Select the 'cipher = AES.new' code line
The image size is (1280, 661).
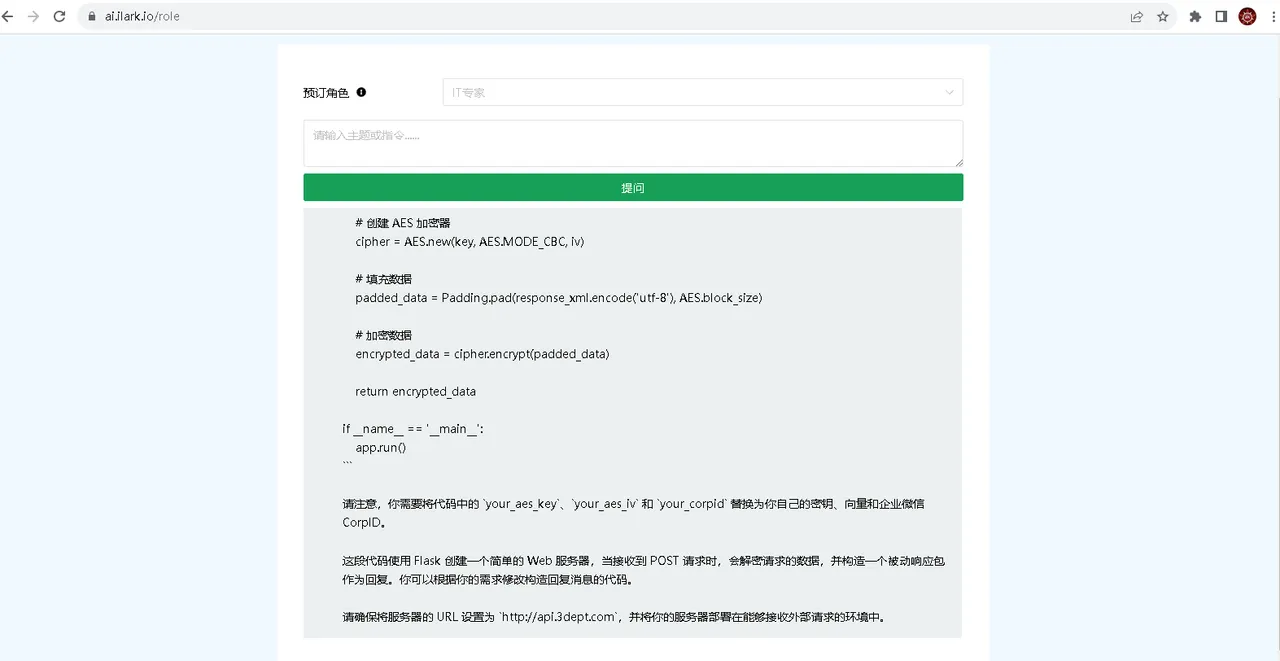coord(470,242)
